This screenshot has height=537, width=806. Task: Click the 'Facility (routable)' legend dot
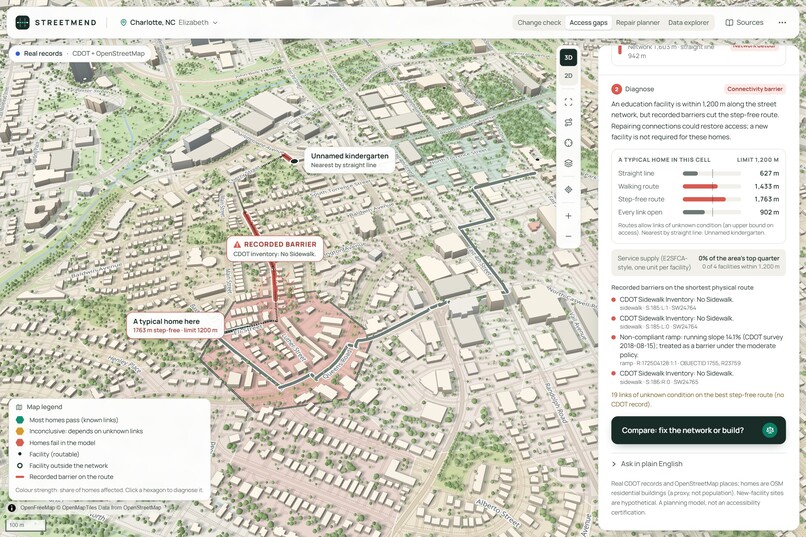[x=20, y=454]
